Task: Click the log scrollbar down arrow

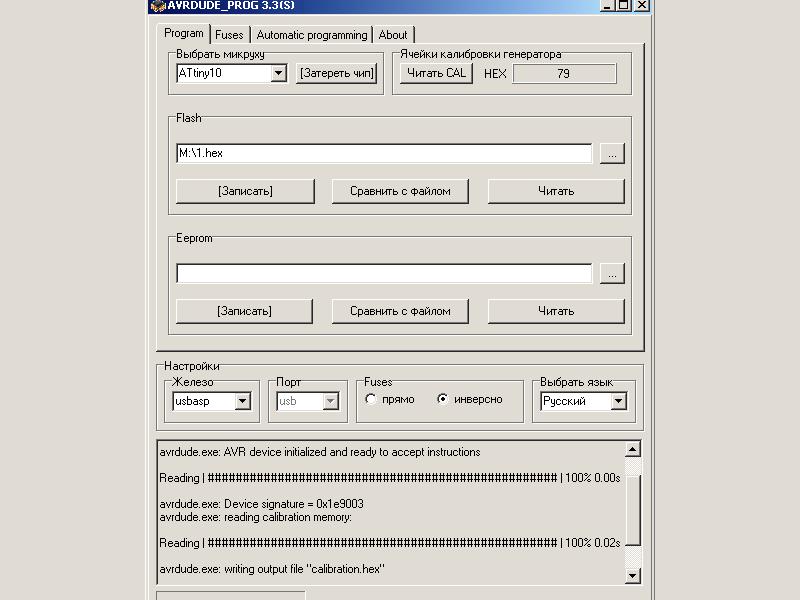Action: [632, 576]
